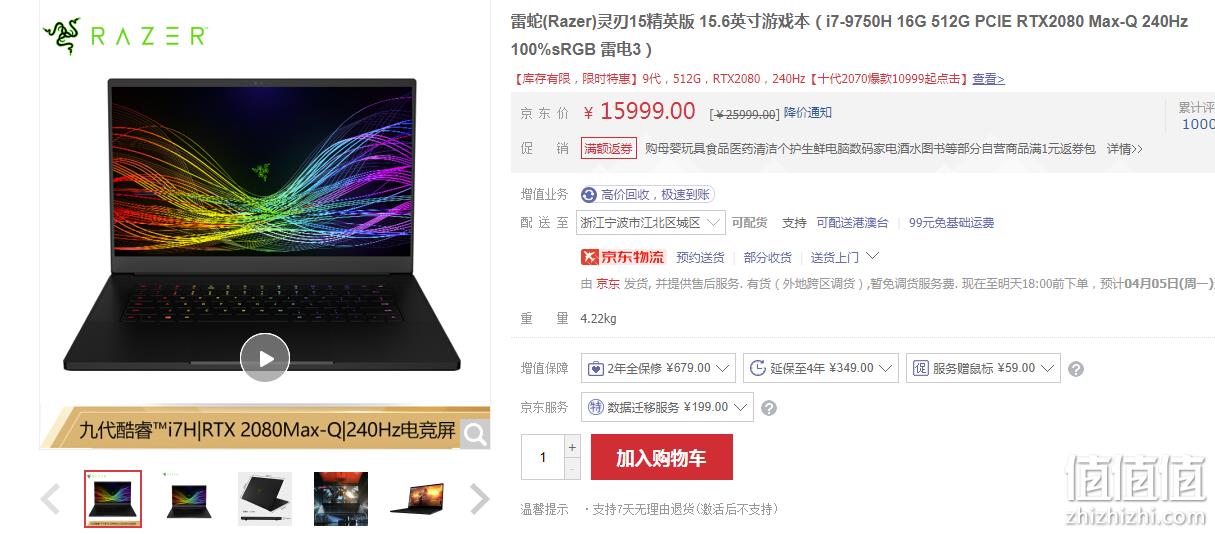Click the help icon beside 服务赠鼠标

(1076, 369)
